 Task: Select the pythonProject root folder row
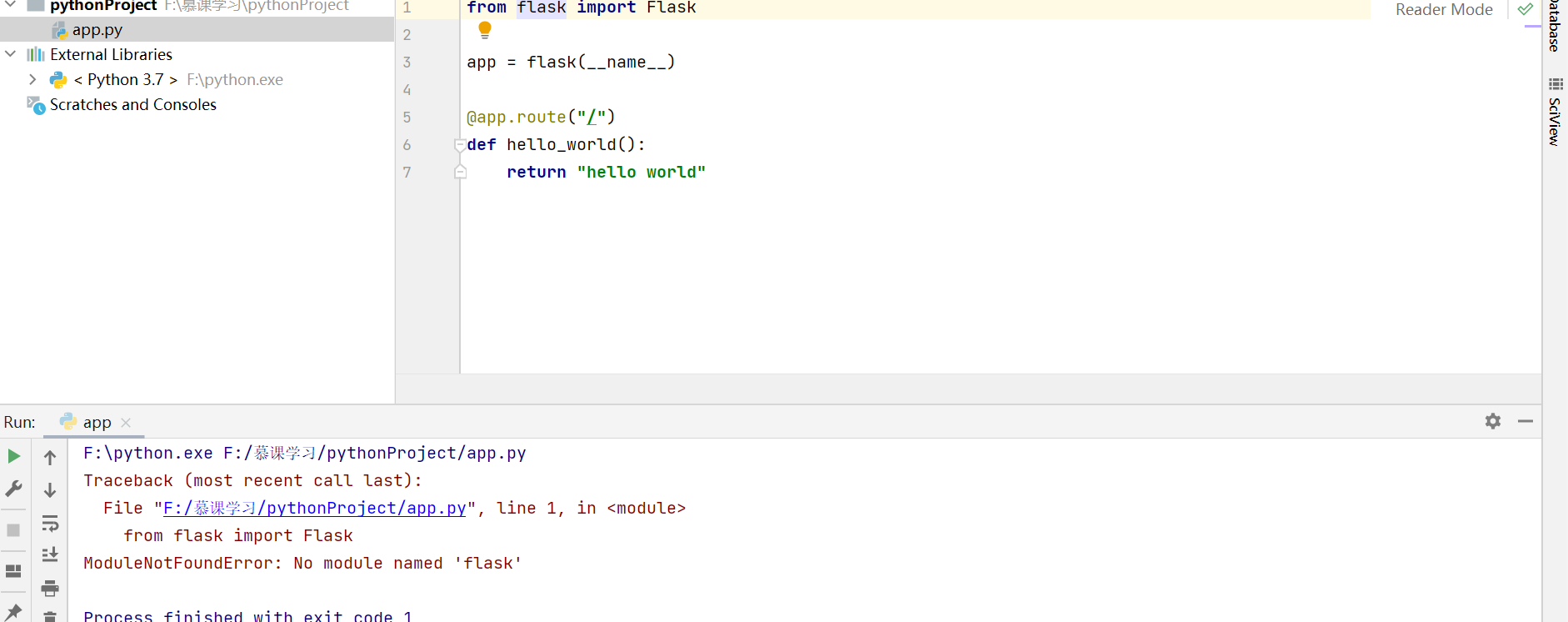tap(197, 7)
